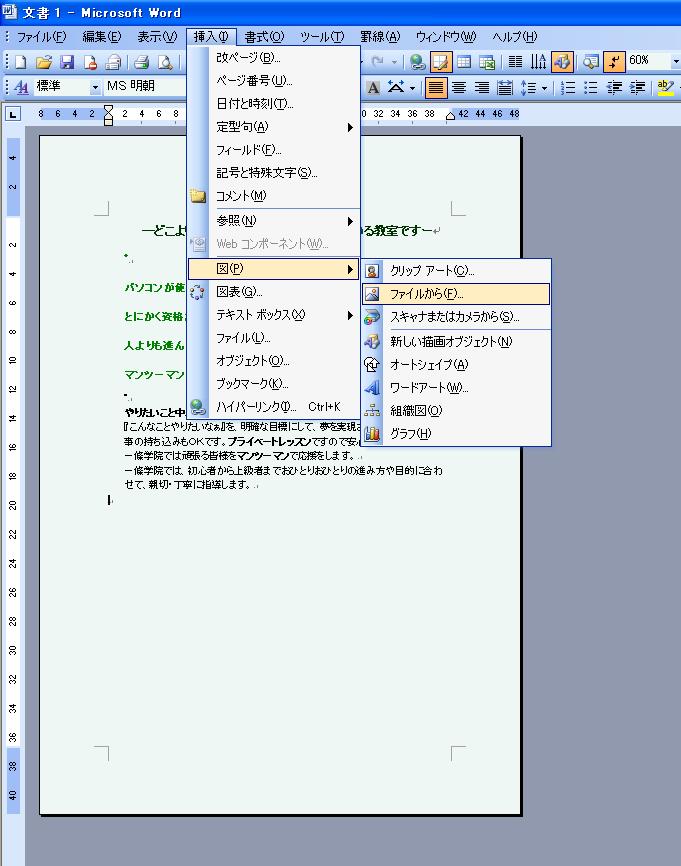This screenshot has height=866, width=681.
Task: Choose クリップ アート(C)... from the submenu
Action: click(456, 271)
